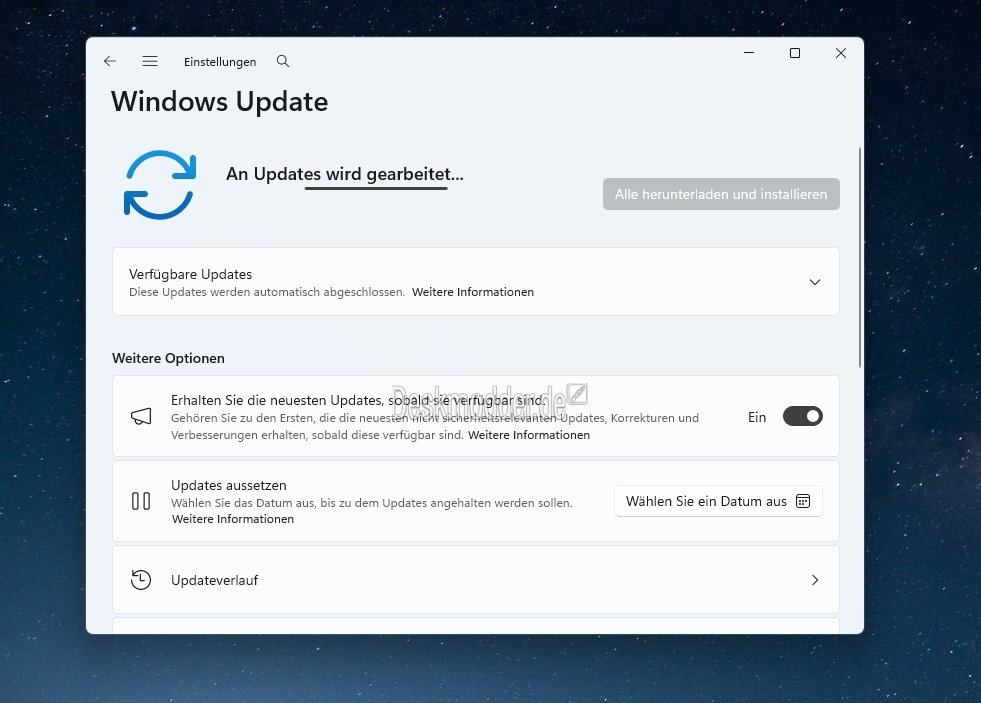Open the Einstellungen search magnifier
The height and width of the screenshot is (703, 981).
click(283, 61)
